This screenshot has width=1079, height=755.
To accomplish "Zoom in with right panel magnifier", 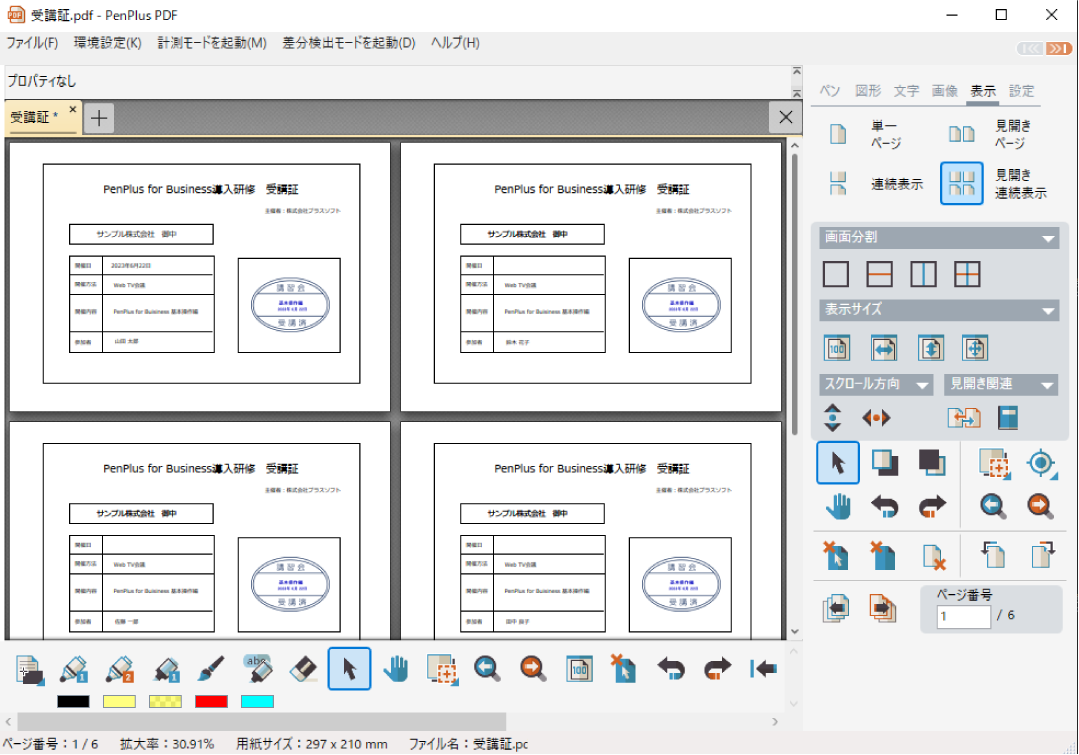I will tap(1040, 507).
